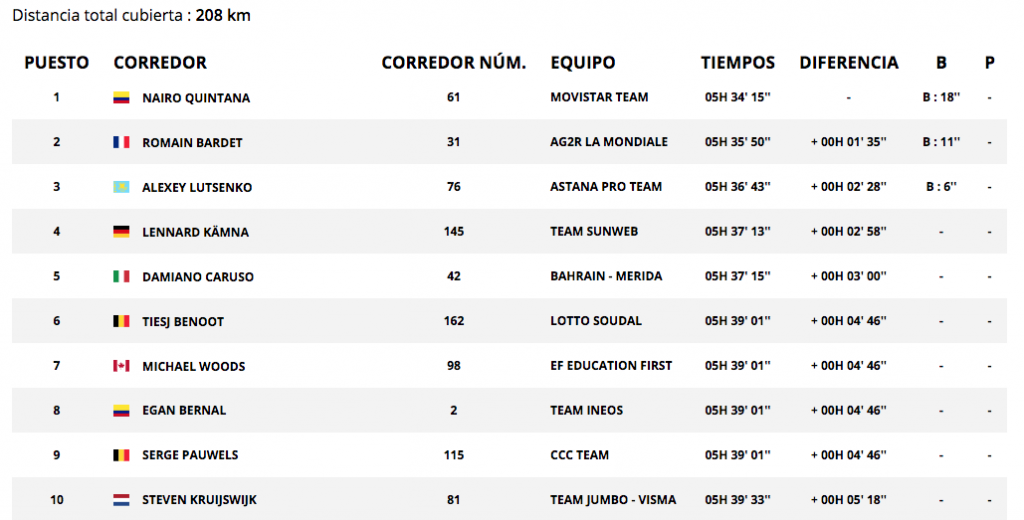
Task: Click the Colombian flag beside Nairo Quintana
Action: (121, 98)
